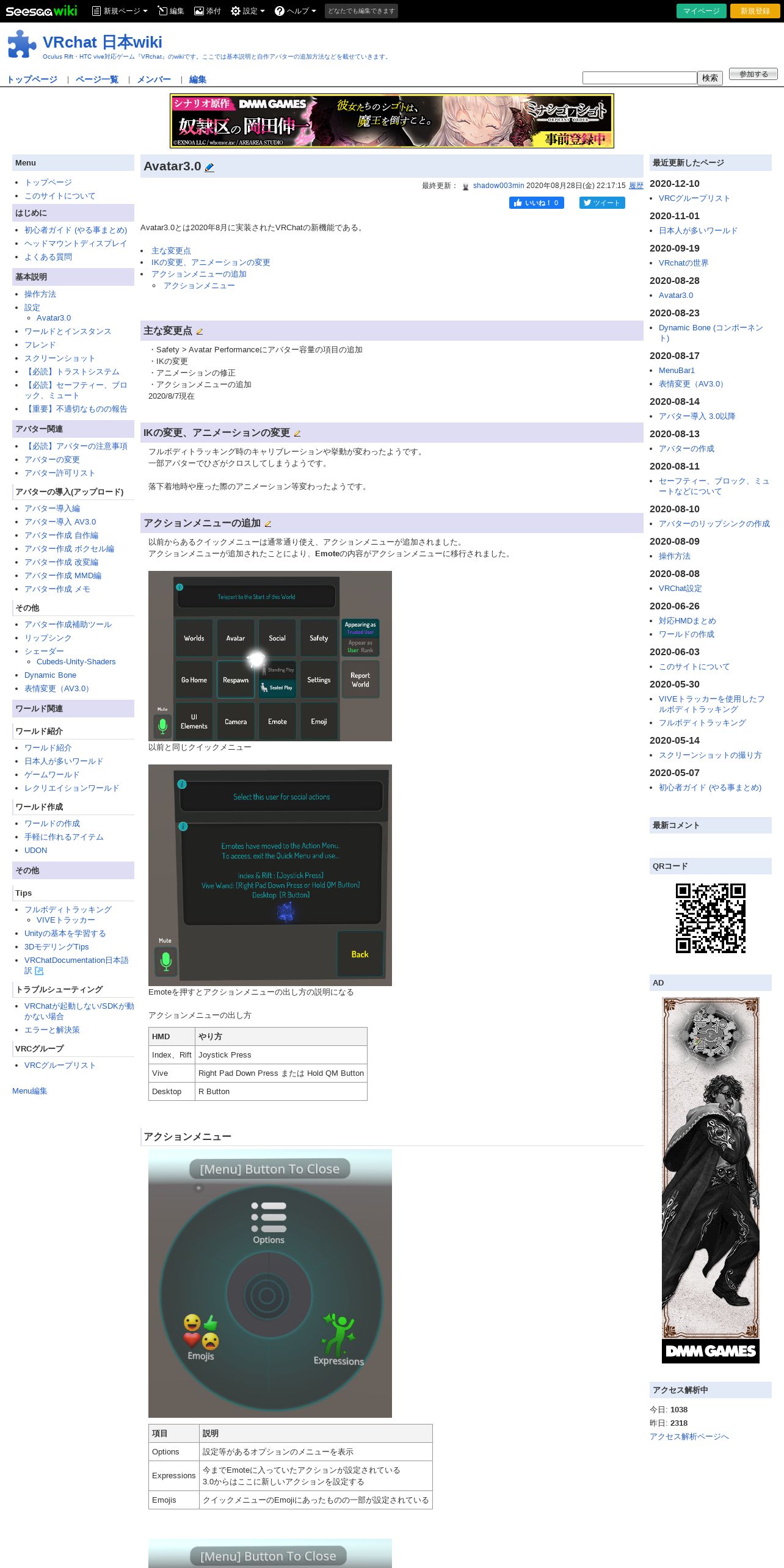Open 表情変更（AV3.0）in recent updates list
The image size is (784, 1568).
click(x=693, y=384)
